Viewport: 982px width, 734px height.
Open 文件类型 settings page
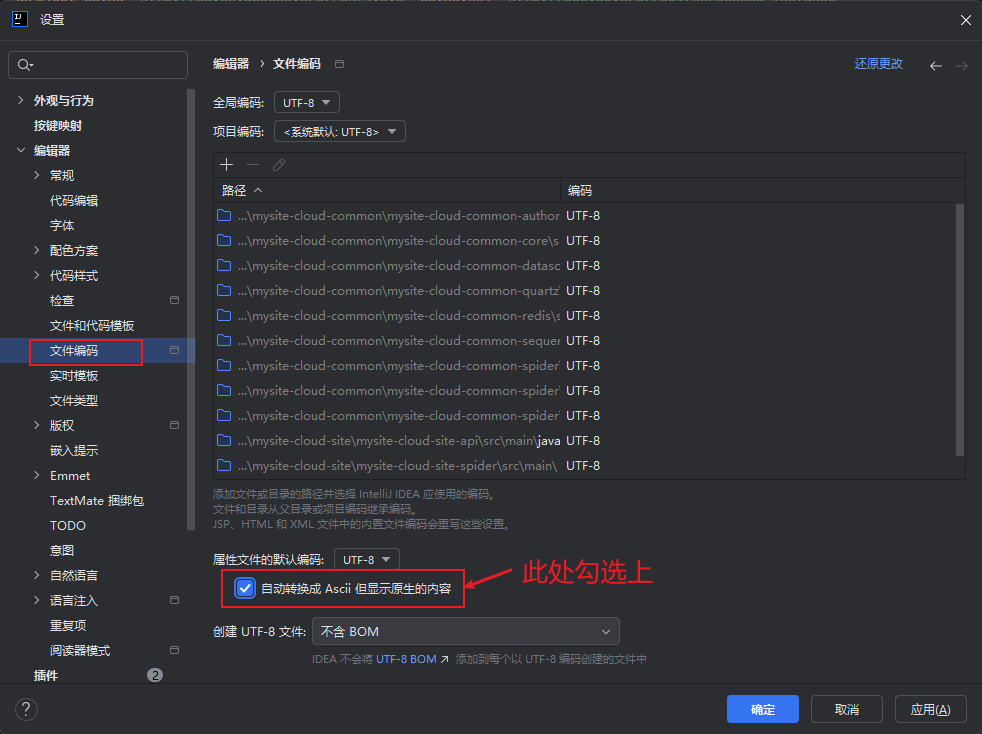(74, 401)
